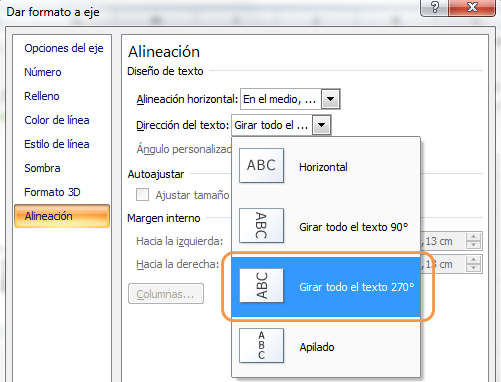This screenshot has height=382, width=501.
Task: Click the Dirección del texto label
Action: (183, 125)
